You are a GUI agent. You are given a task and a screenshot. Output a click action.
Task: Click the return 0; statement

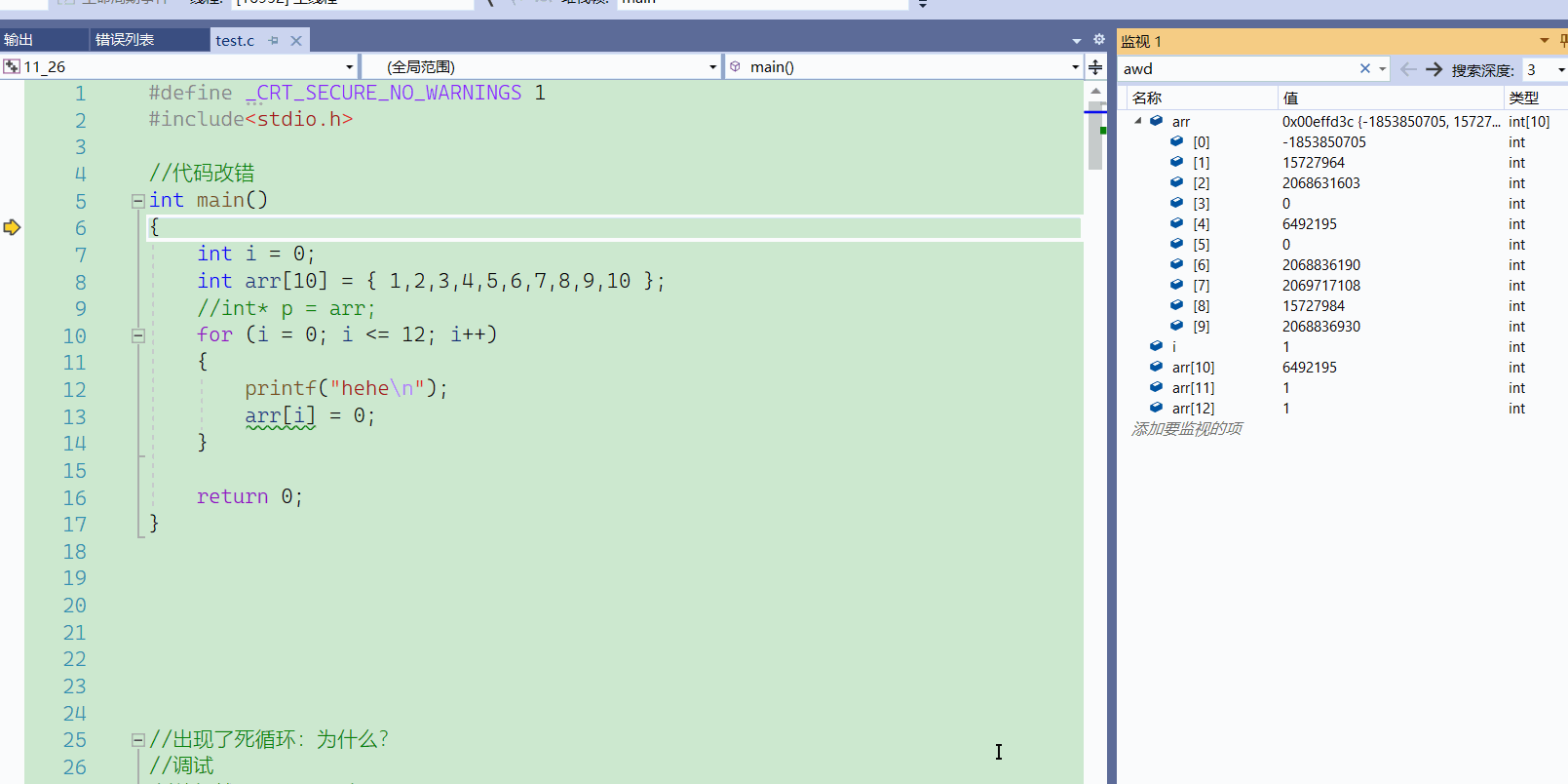point(249,496)
